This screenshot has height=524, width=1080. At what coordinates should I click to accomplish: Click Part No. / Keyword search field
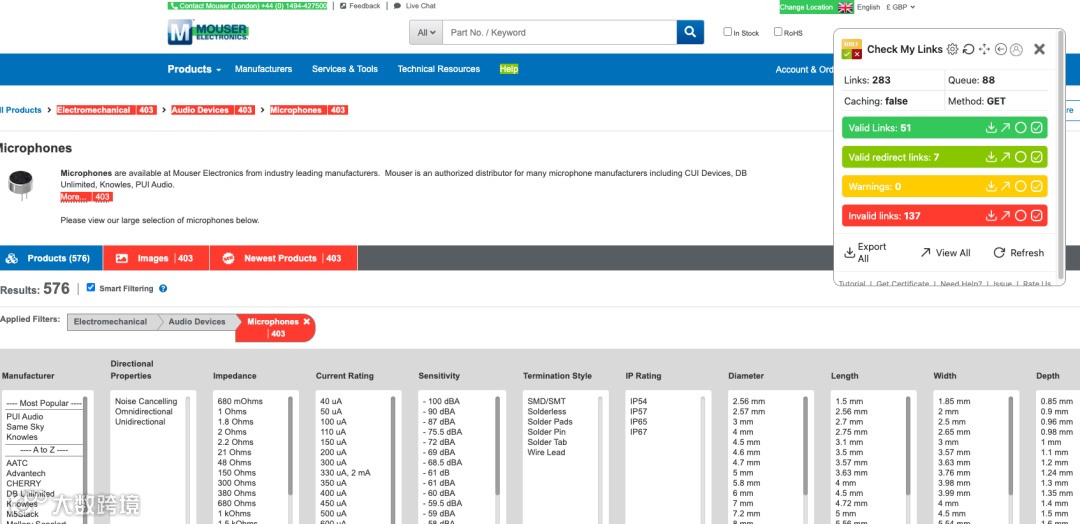pos(559,32)
